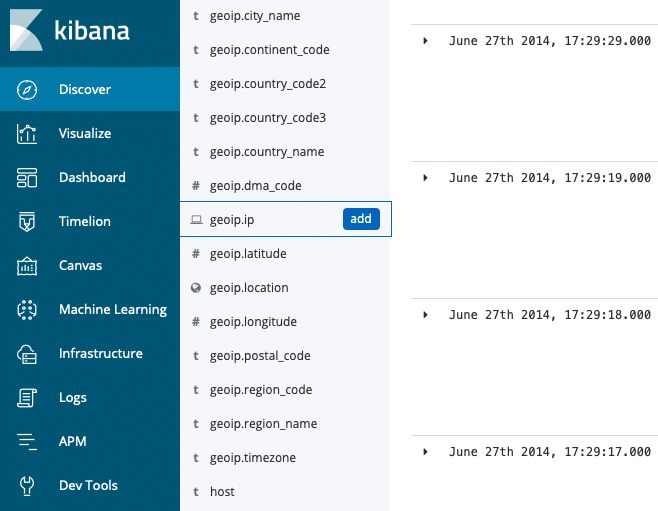Click the Canvas easel icon
The height and width of the screenshot is (511, 658).
[x=28, y=266]
